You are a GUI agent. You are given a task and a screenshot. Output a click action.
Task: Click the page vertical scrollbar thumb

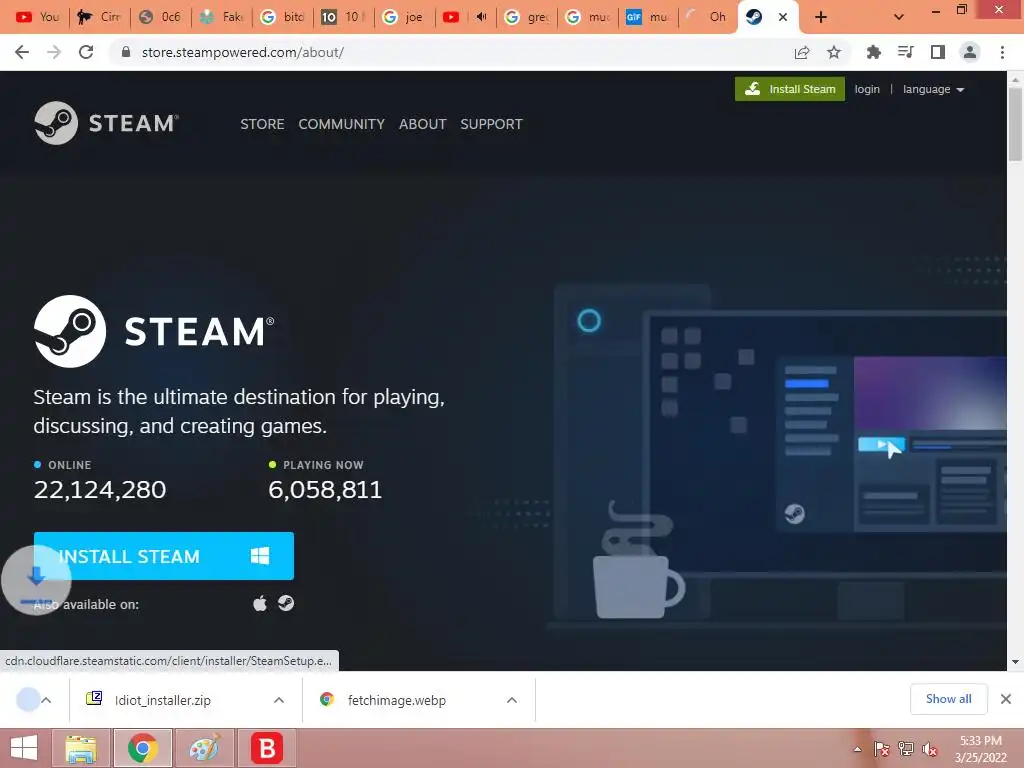pos(1015,124)
